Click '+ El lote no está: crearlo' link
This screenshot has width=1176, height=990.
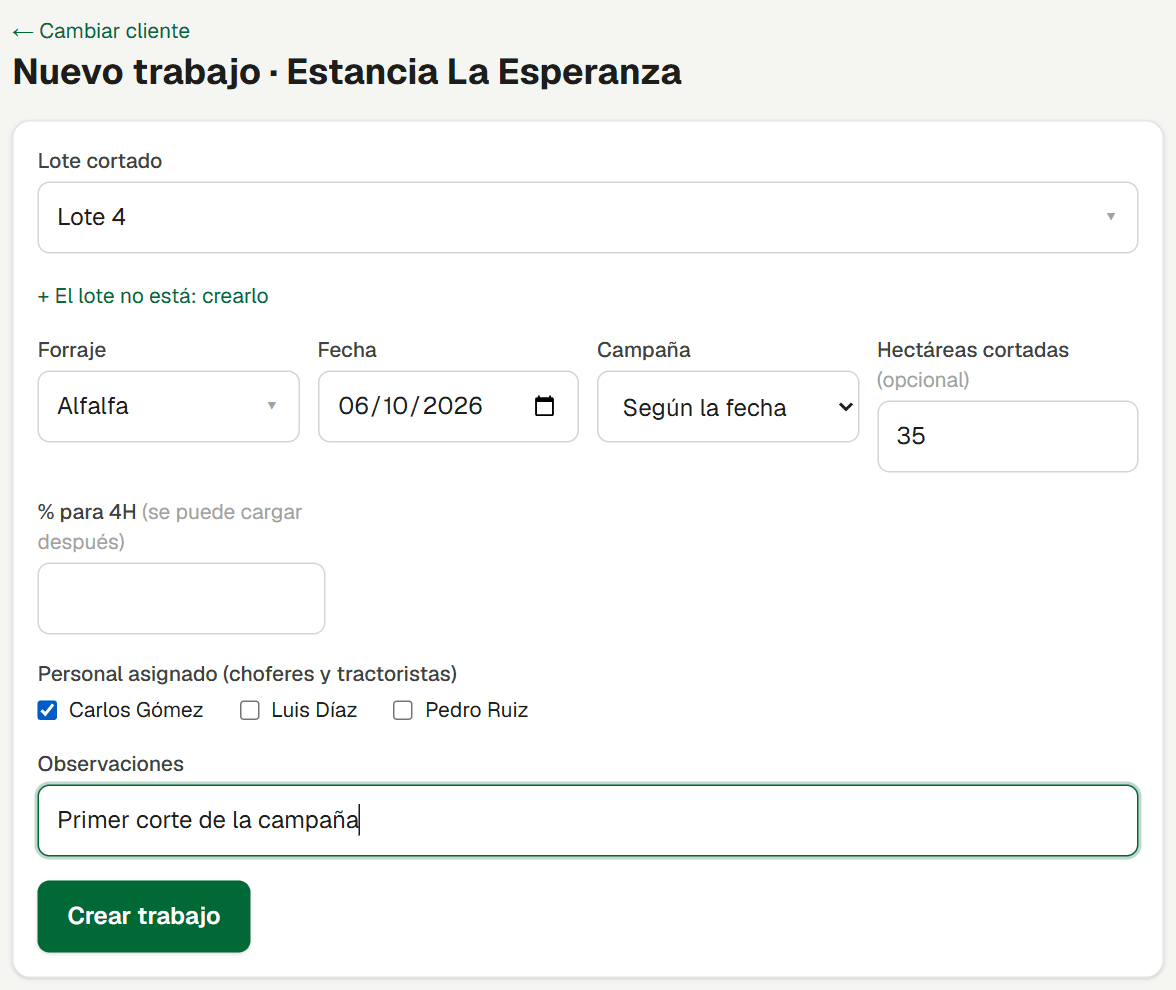tap(153, 296)
